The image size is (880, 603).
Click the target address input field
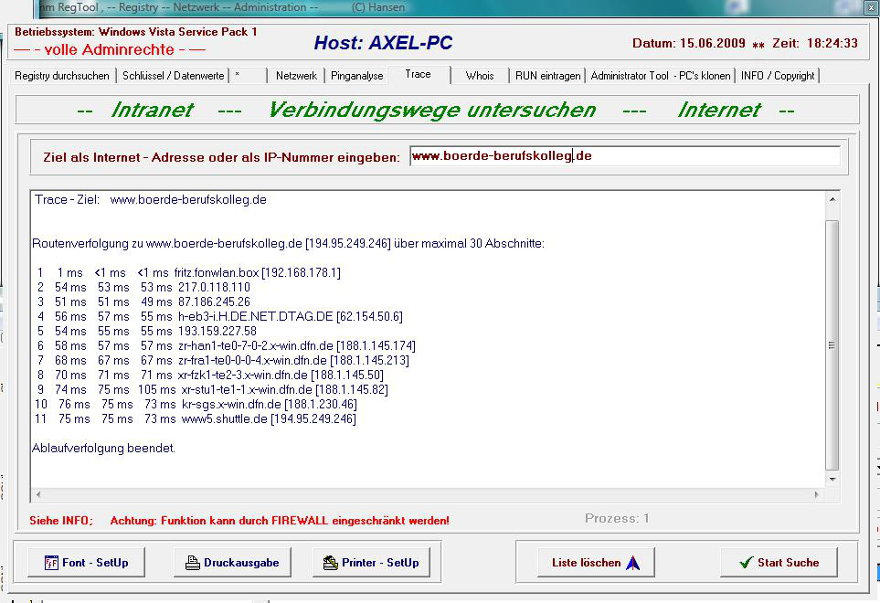[x=624, y=156]
